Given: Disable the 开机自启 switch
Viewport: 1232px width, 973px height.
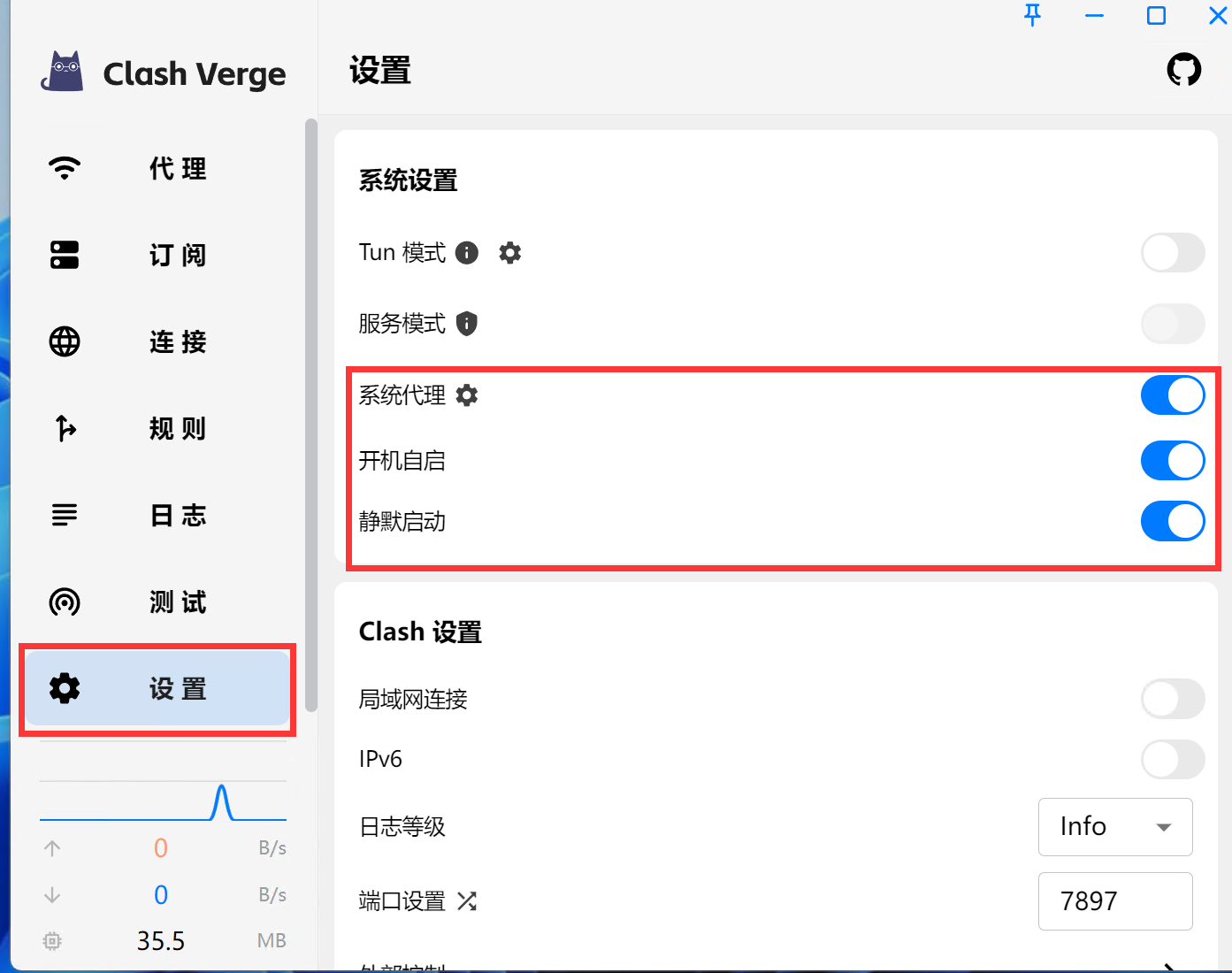Looking at the screenshot, I should (x=1172, y=461).
